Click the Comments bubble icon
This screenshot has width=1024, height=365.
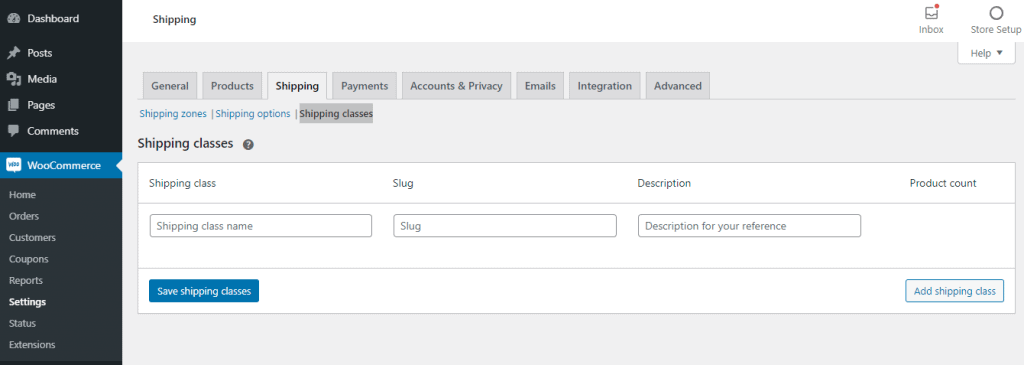click(13, 131)
